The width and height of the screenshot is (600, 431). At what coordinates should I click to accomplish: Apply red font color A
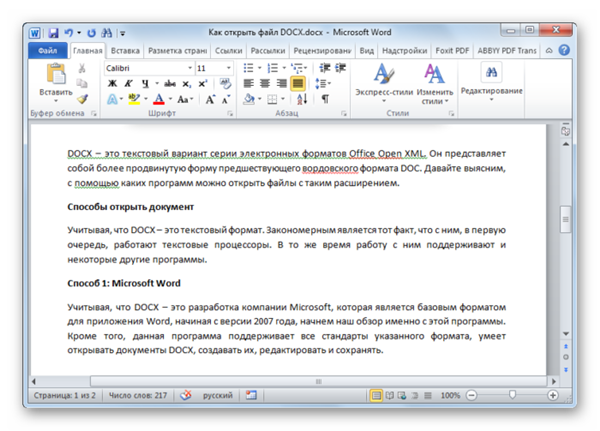tap(159, 100)
